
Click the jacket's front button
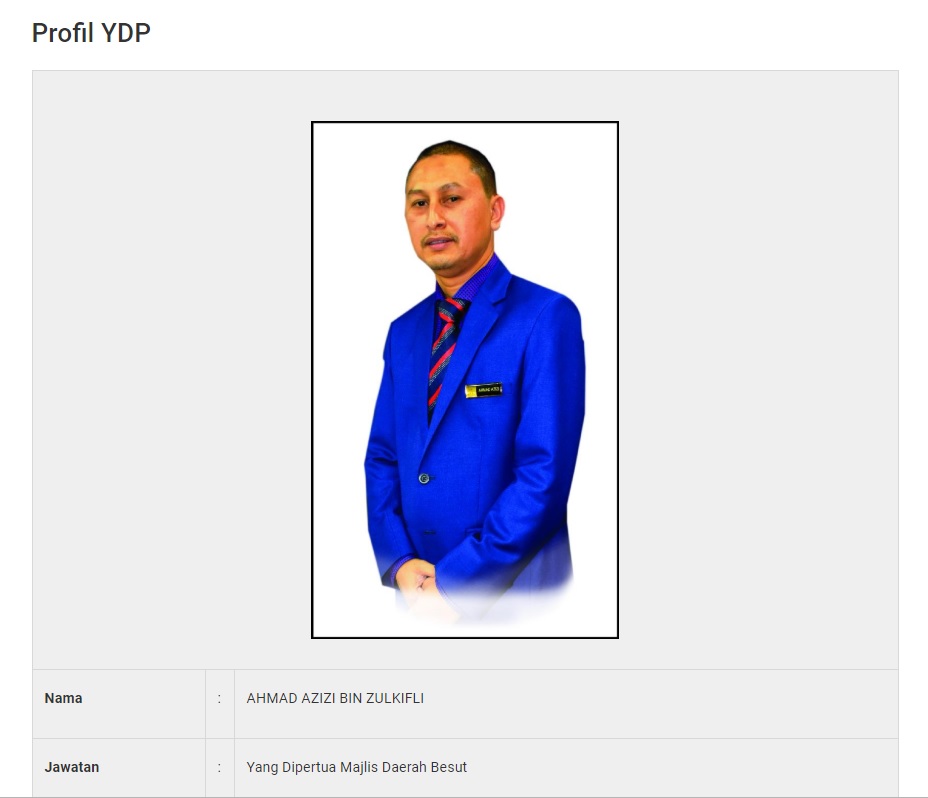pyautogui.click(x=424, y=478)
